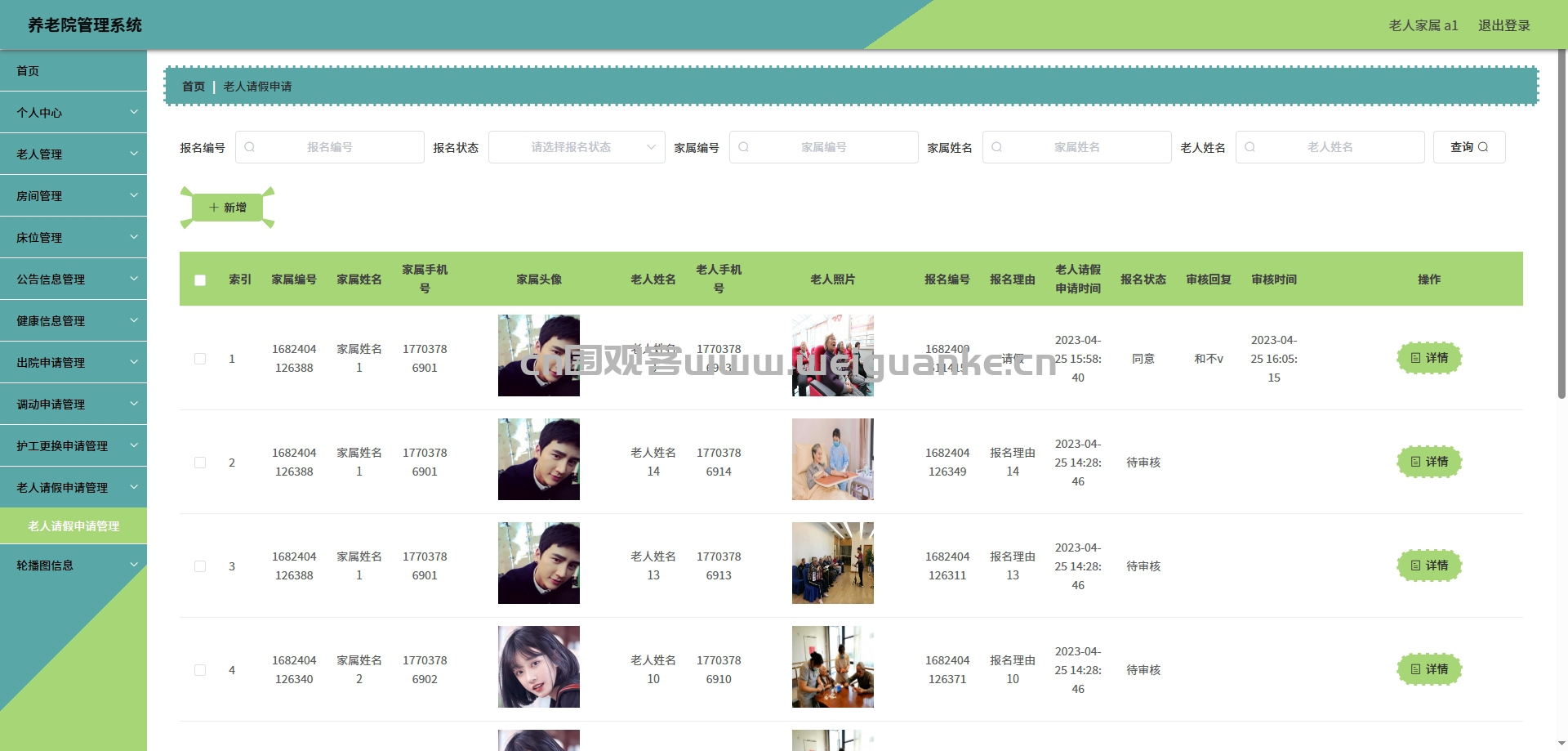Open the 报名状态 dropdown selector
This screenshot has height=751, width=1568.
pyautogui.click(x=577, y=147)
